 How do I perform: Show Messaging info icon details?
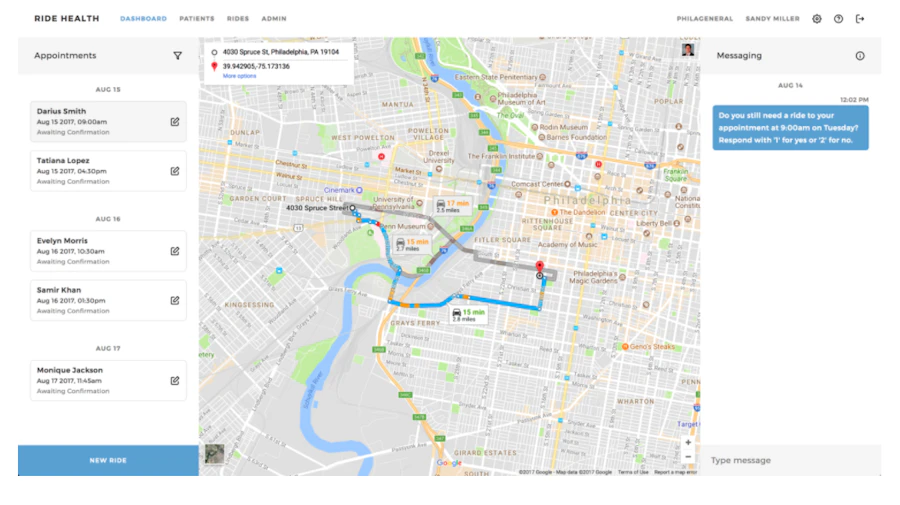(860, 56)
